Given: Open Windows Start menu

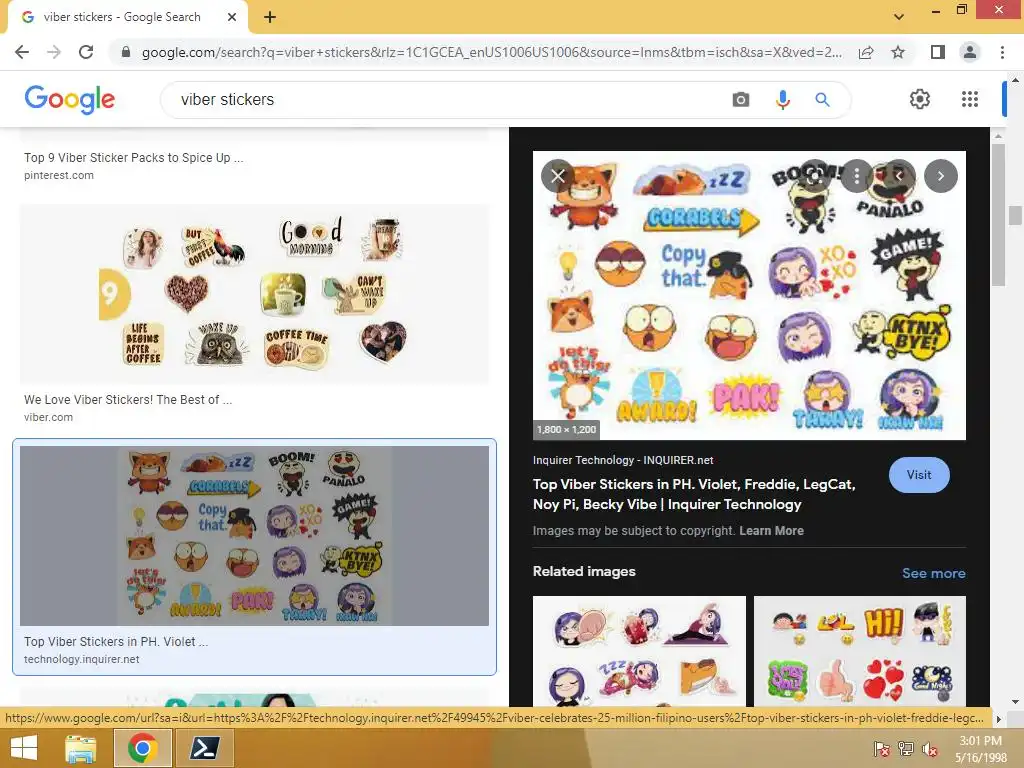Looking at the screenshot, I should [24, 748].
